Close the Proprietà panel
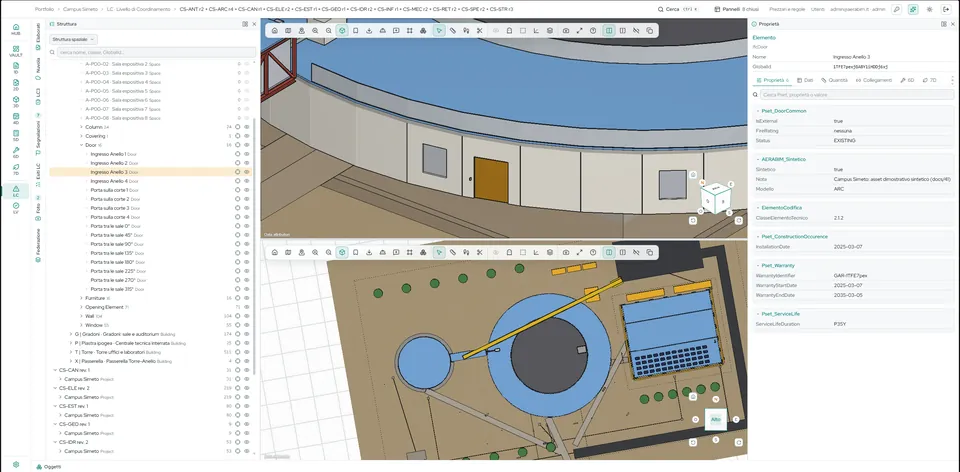 pos(953,24)
